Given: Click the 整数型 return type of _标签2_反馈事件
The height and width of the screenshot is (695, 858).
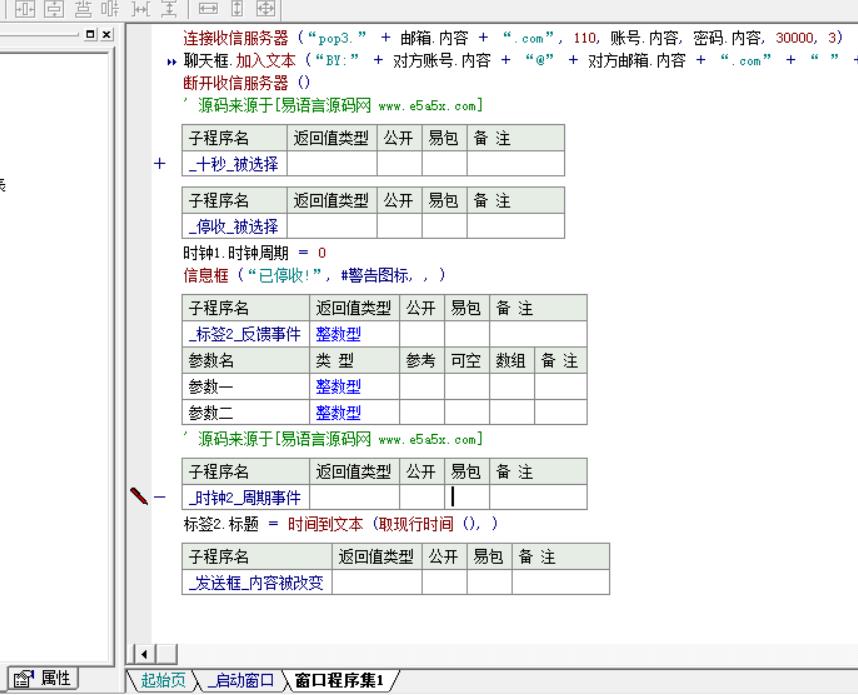Looking at the screenshot, I should click(339, 335).
